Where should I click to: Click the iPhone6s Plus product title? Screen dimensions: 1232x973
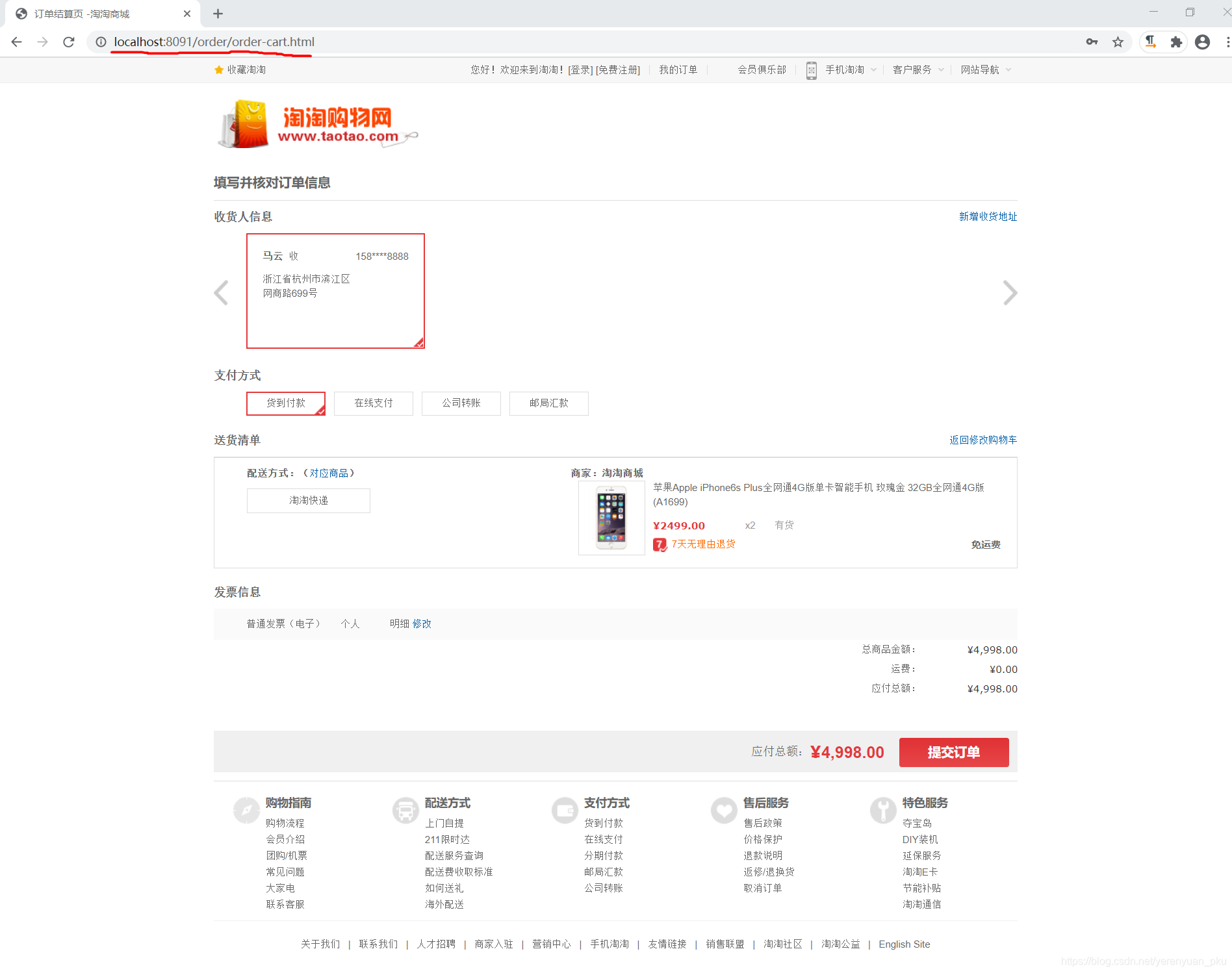(x=819, y=494)
